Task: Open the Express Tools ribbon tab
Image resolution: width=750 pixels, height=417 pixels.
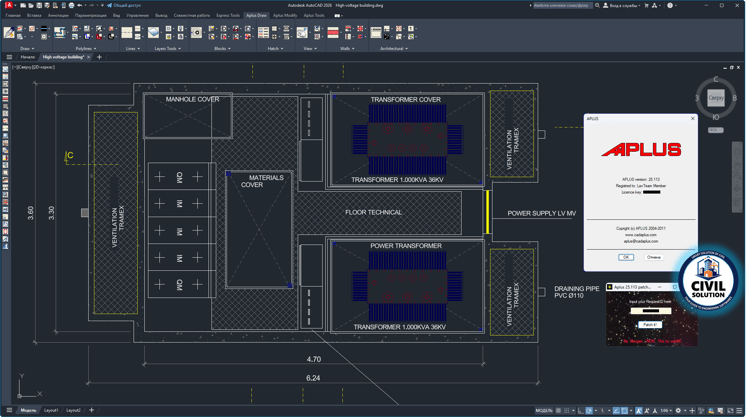Action: click(x=228, y=15)
